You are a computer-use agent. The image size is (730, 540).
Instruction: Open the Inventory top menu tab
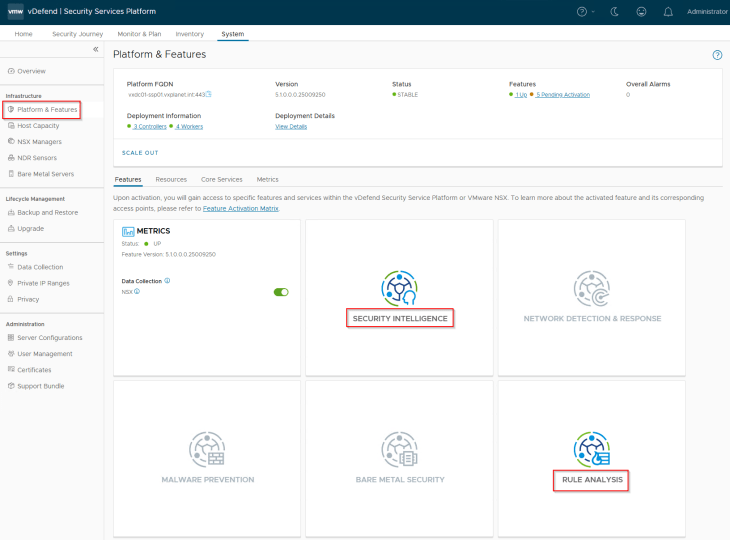click(190, 34)
